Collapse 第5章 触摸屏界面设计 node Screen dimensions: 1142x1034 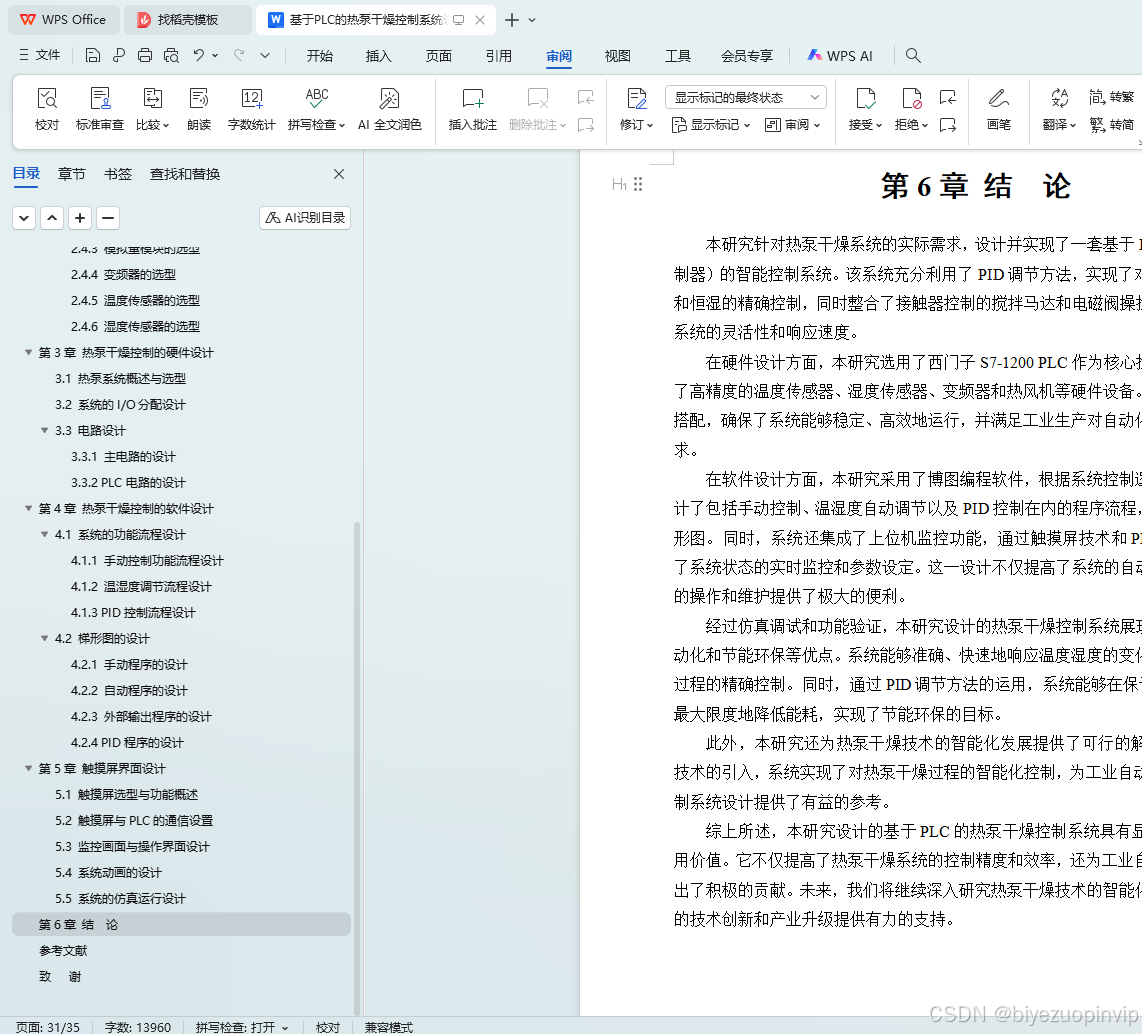(x=28, y=768)
